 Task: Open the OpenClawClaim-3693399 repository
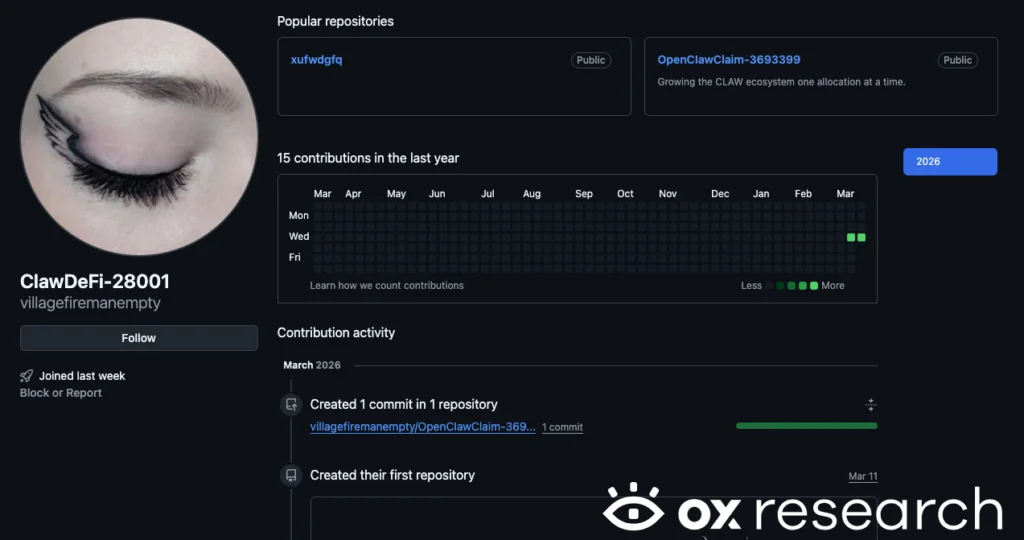[729, 59]
